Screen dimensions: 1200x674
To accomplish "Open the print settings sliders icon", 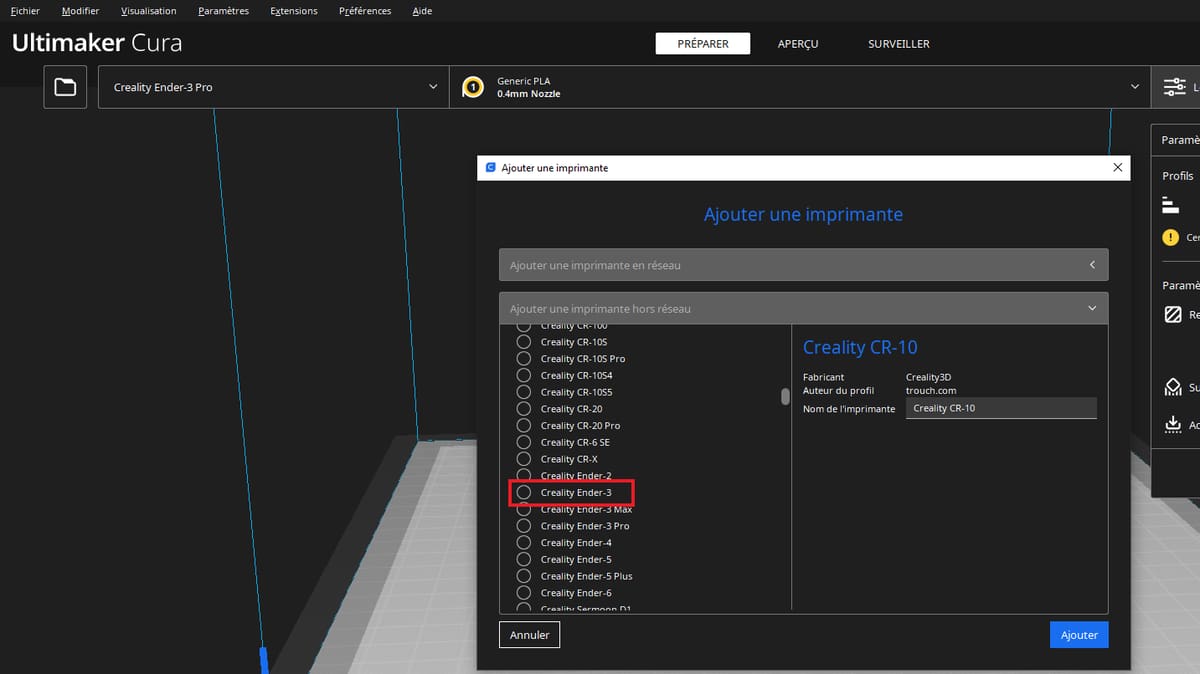I will pos(1174,87).
